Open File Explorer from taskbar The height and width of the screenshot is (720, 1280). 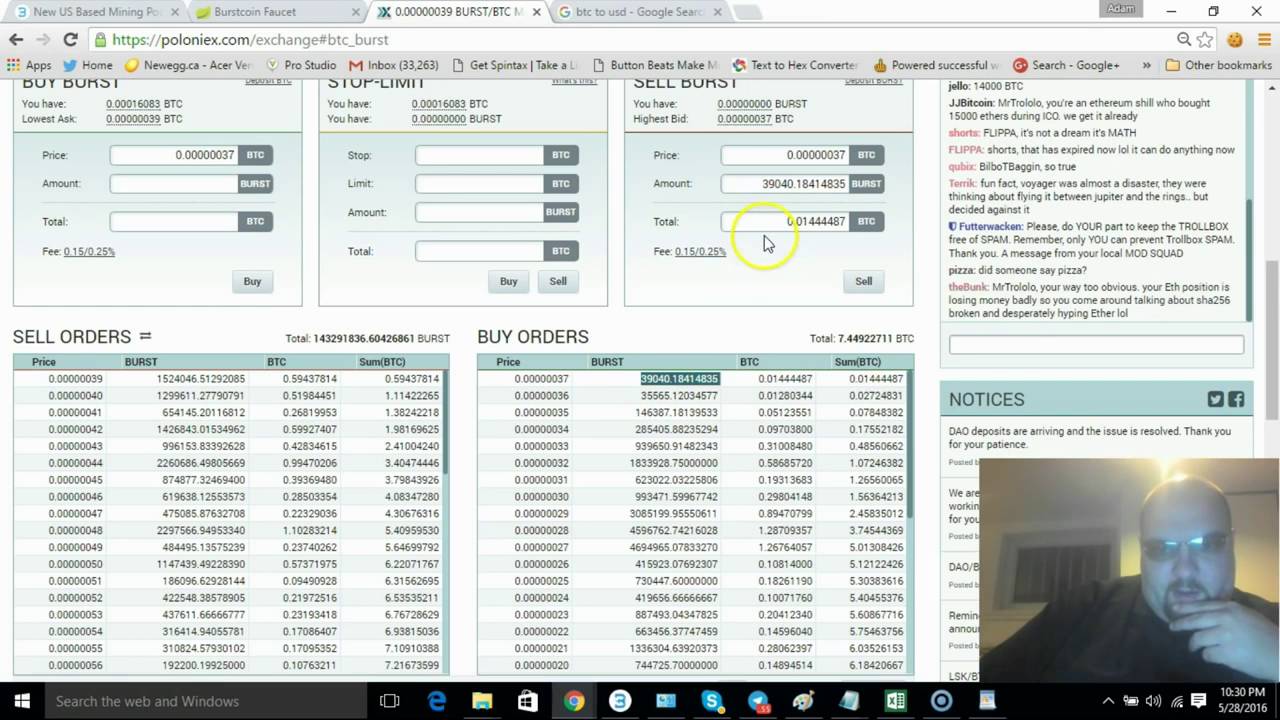tap(482, 701)
